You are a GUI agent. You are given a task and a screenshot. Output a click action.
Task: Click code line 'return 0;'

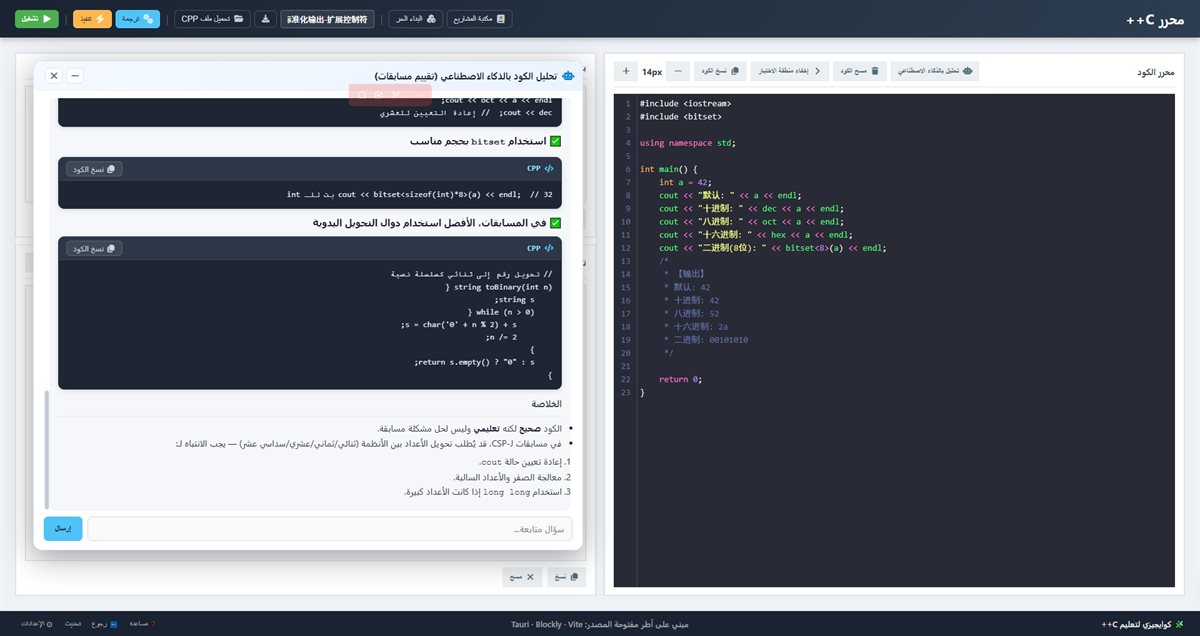pyautogui.click(x=680, y=379)
